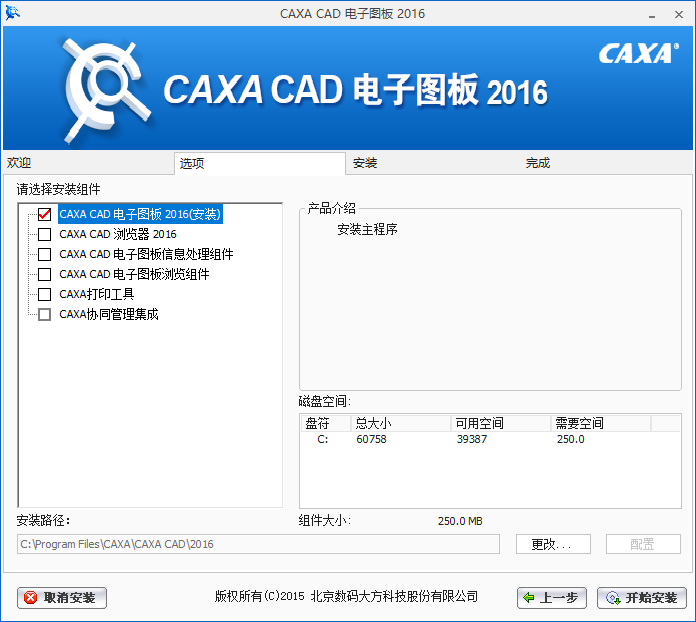
Task: Click the green arrow icon on 上一步
Action: point(529,598)
